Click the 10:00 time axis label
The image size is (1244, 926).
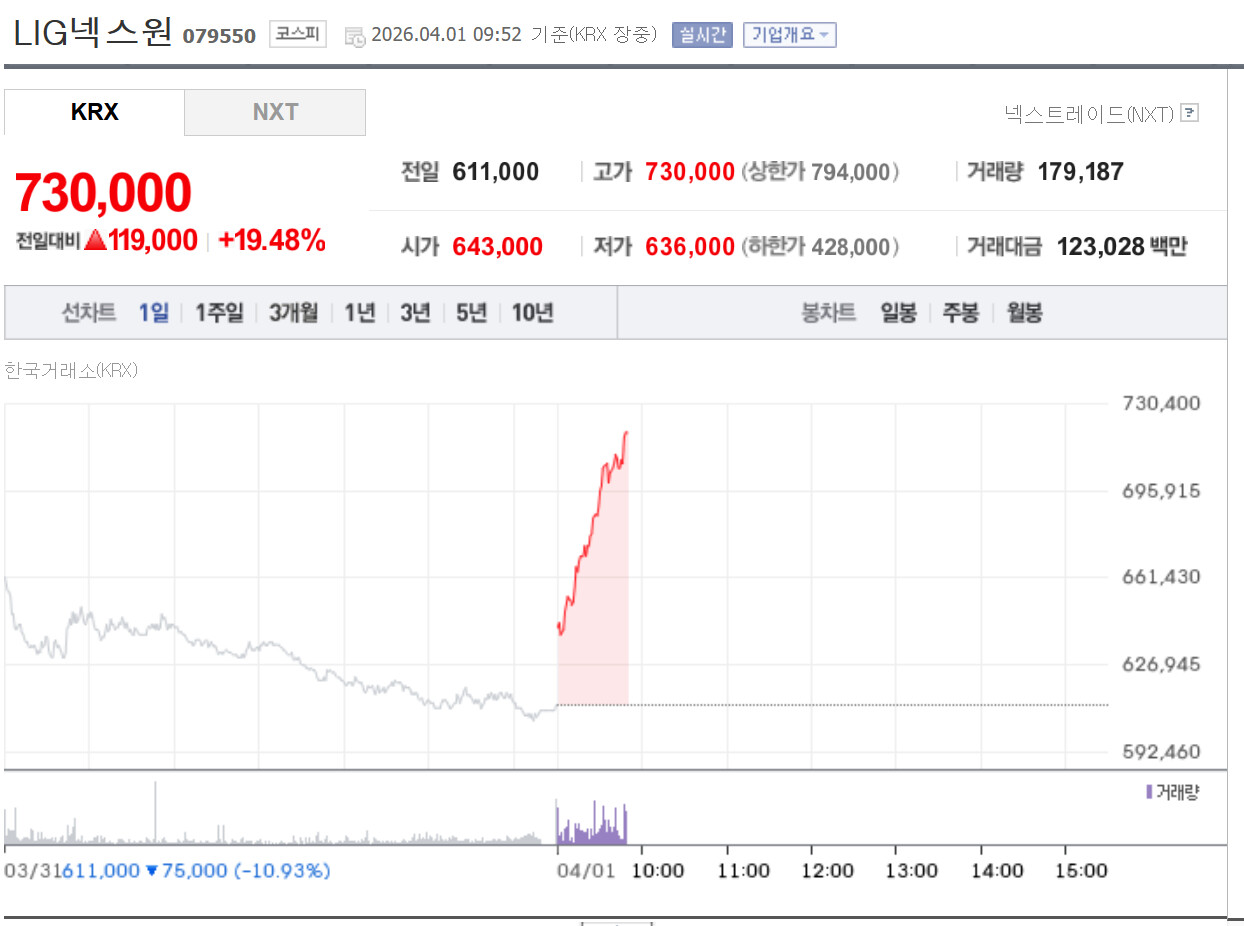coord(659,871)
